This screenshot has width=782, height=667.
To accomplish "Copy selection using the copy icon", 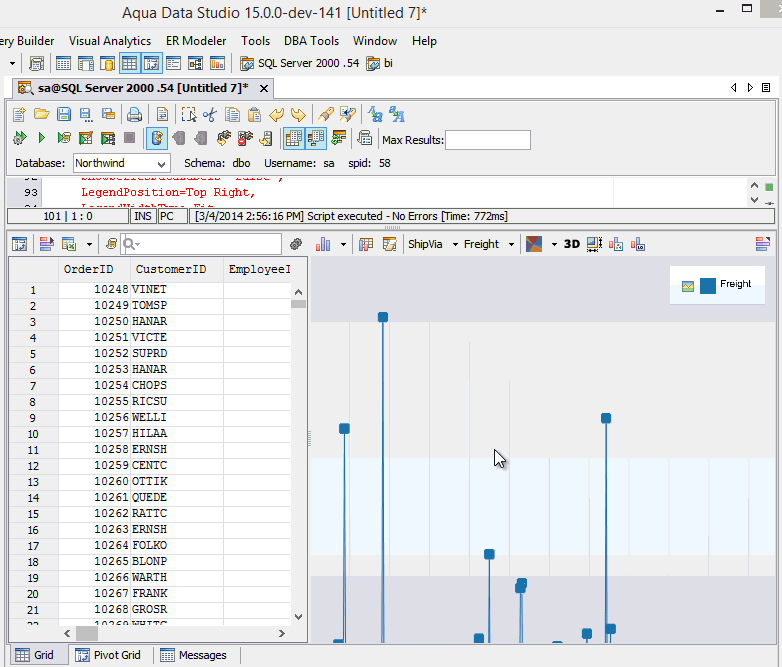I will point(232,115).
